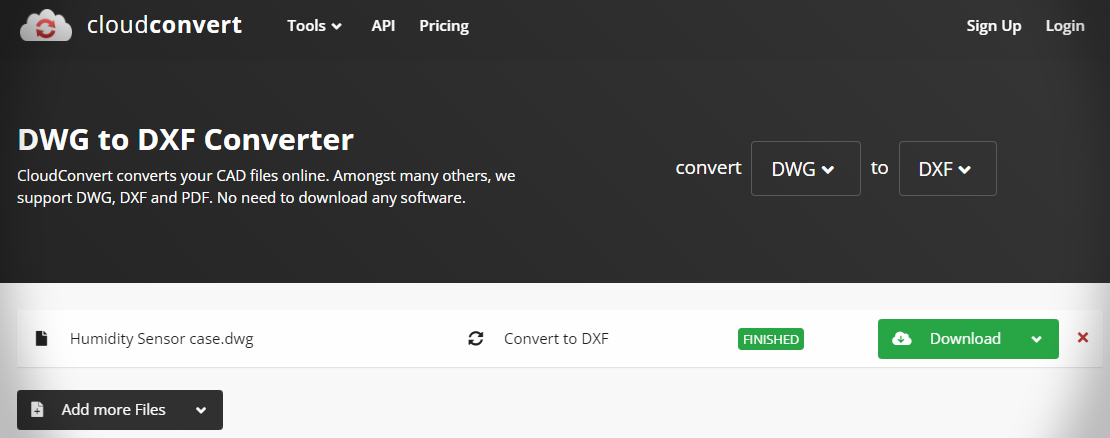Click the cloudconvert brand name text

164,25
